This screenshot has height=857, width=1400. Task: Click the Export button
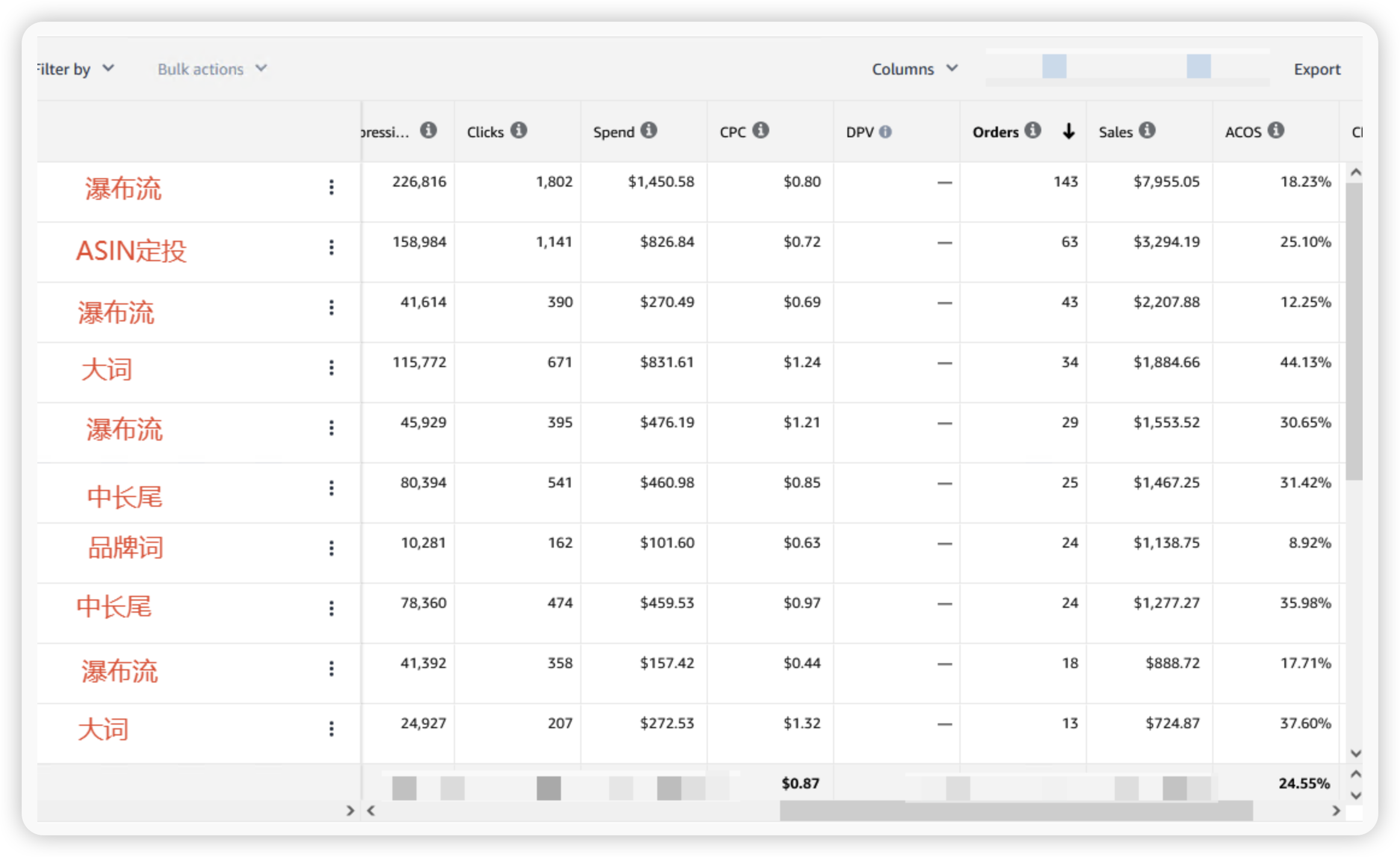click(x=1317, y=69)
